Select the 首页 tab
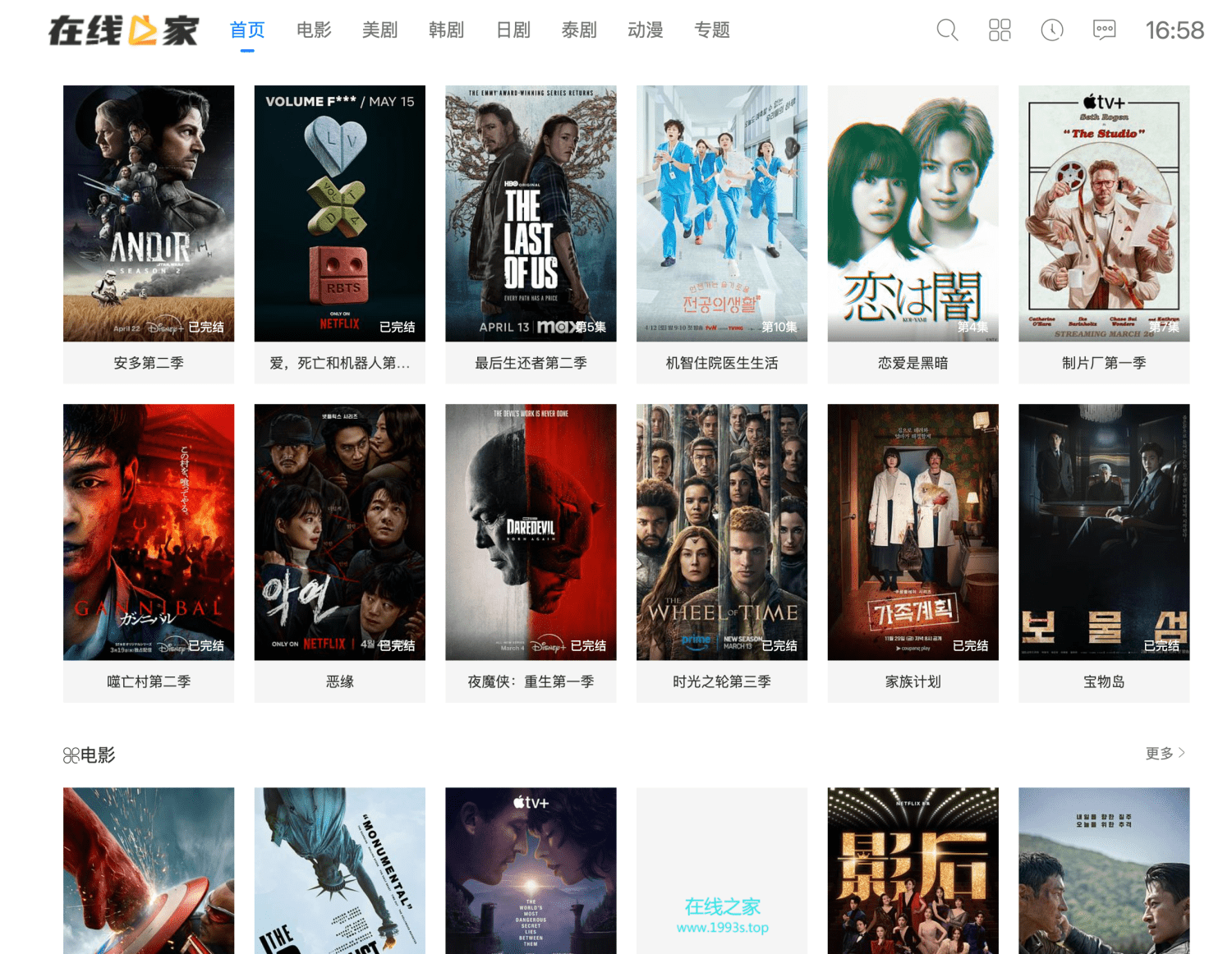The width and height of the screenshot is (1232, 954). [247, 30]
